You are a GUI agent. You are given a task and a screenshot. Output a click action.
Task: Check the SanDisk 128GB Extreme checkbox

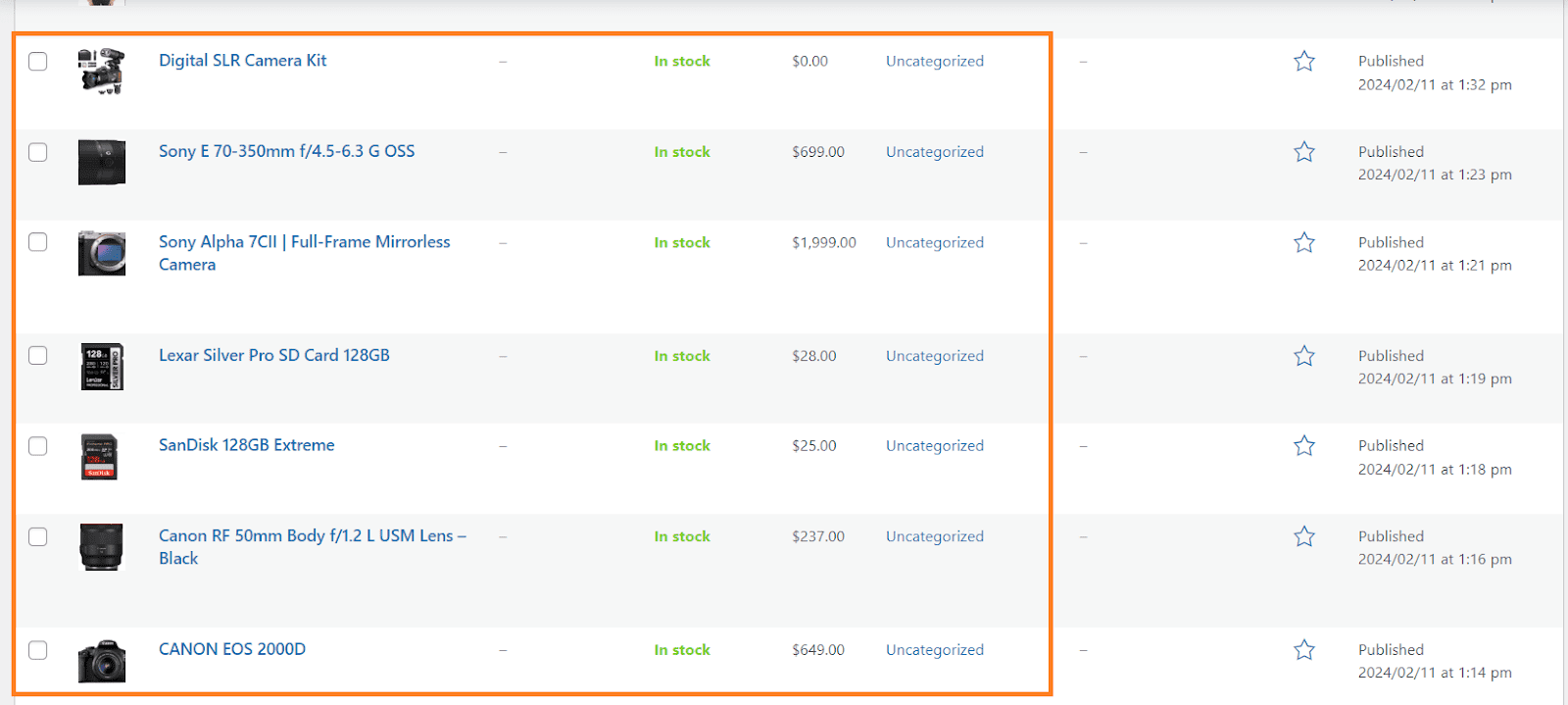tap(38, 446)
